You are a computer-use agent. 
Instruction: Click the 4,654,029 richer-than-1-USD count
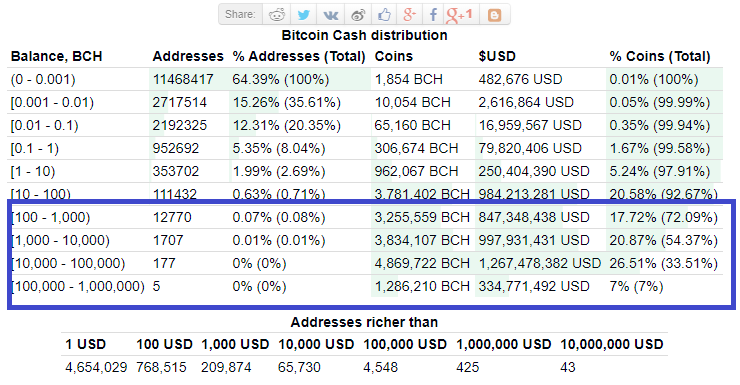[x=96, y=368]
